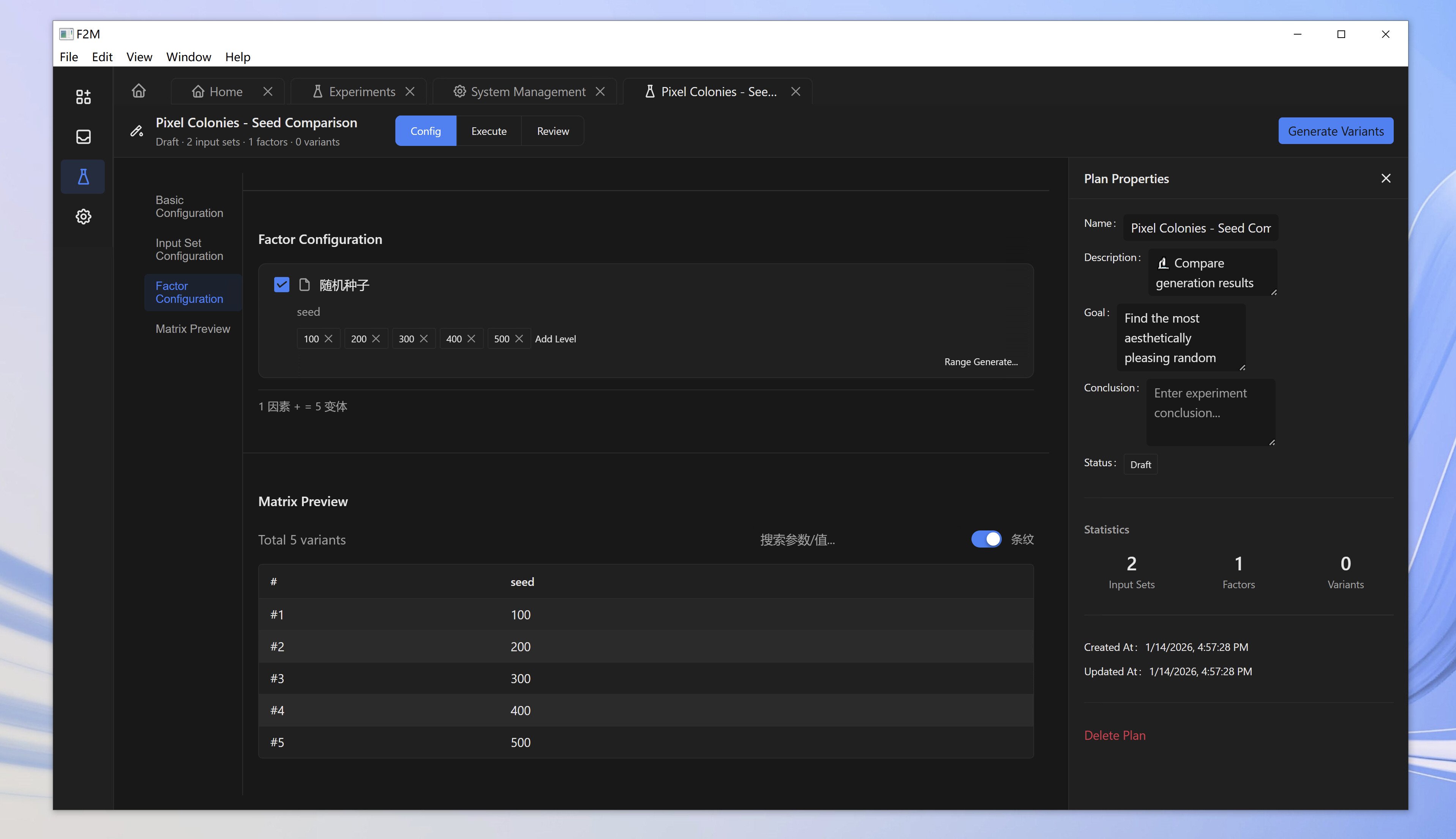Click the Generate Variants button
The width and height of the screenshot is (1456, 839).
tap(1336, 131)
